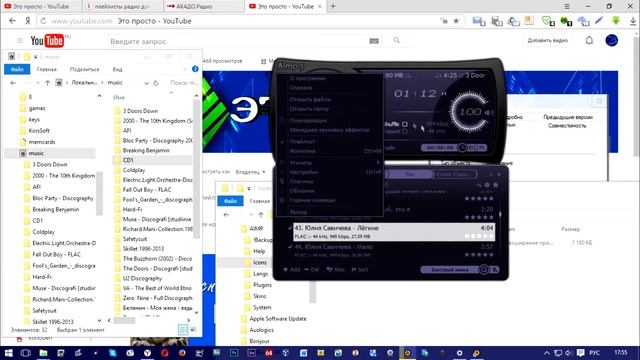This screenshot has height=360, width=640.
Task: Open Task View on the taskbar
Action: (25, 353)
